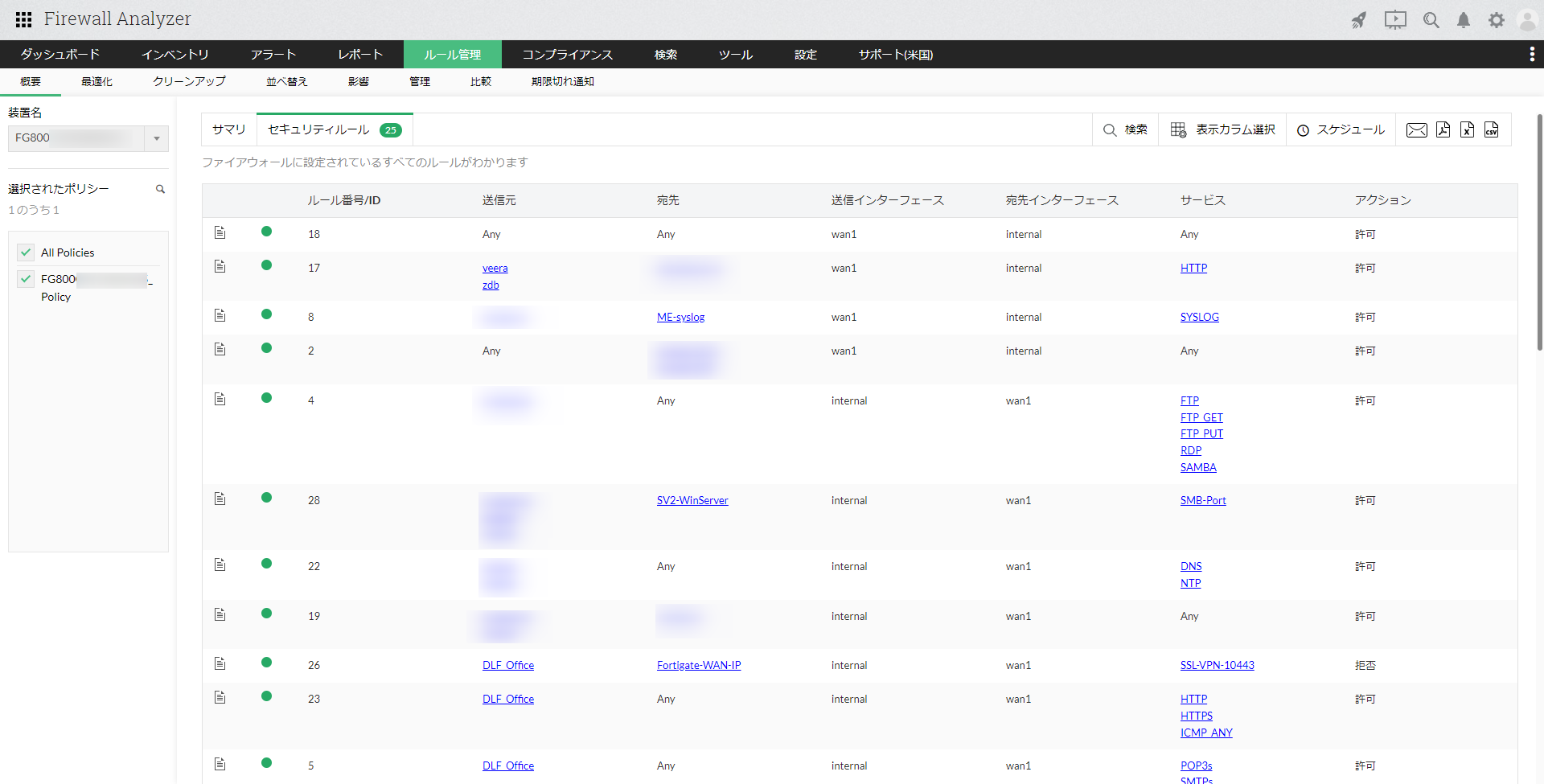1544x784 pixels.
Task: Open 表示カラム選択 column chooser
Action: click(x=1223, y=129)
